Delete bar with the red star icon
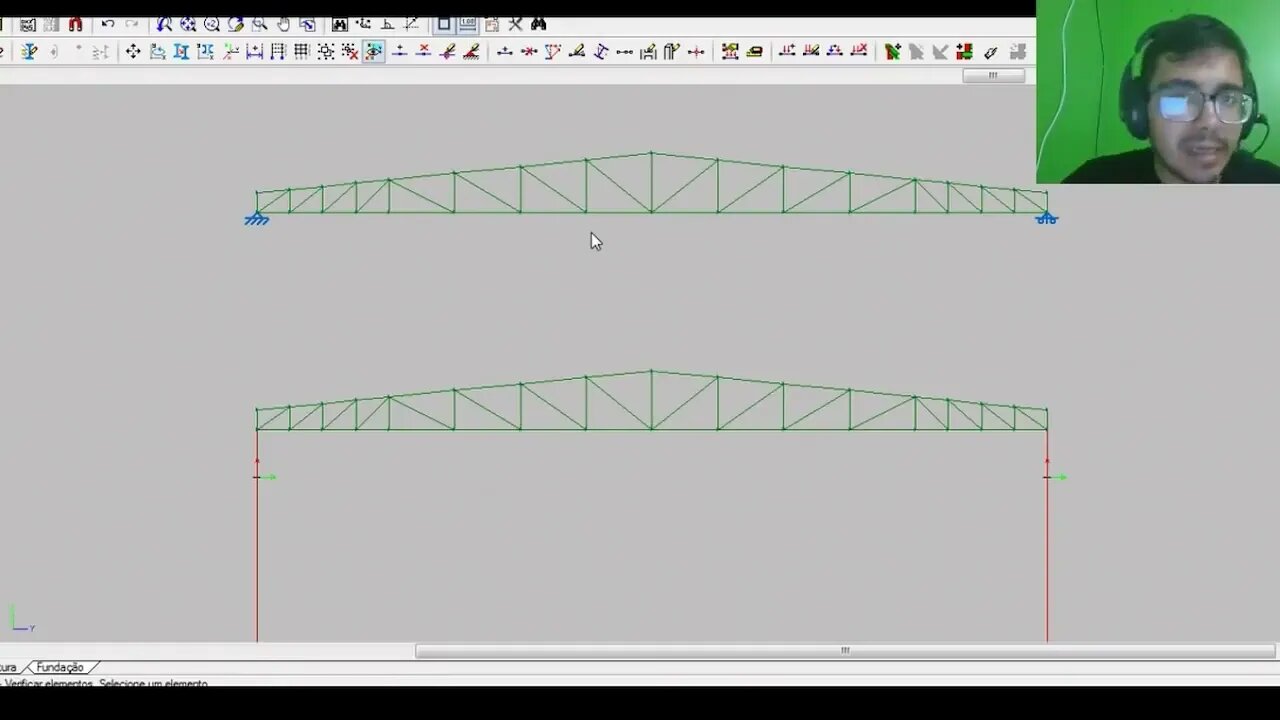 tap(529, 51)
